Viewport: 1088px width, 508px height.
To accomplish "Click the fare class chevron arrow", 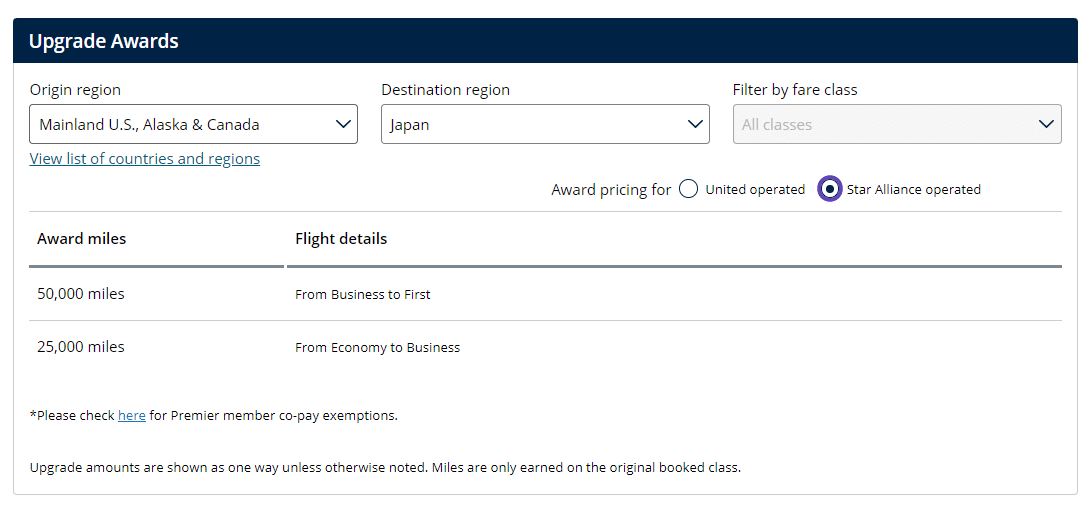I will 1046,124.
